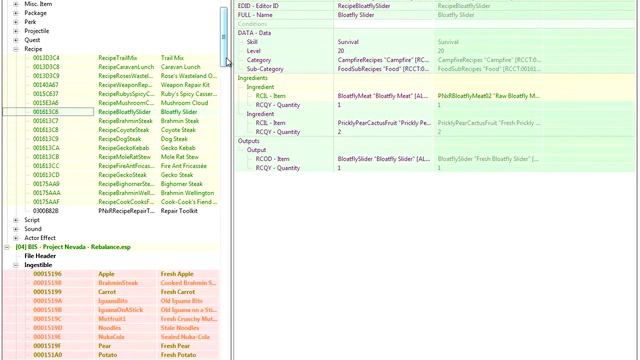Select the Caravan Lunch recipe row

click(x=111, y=67)
